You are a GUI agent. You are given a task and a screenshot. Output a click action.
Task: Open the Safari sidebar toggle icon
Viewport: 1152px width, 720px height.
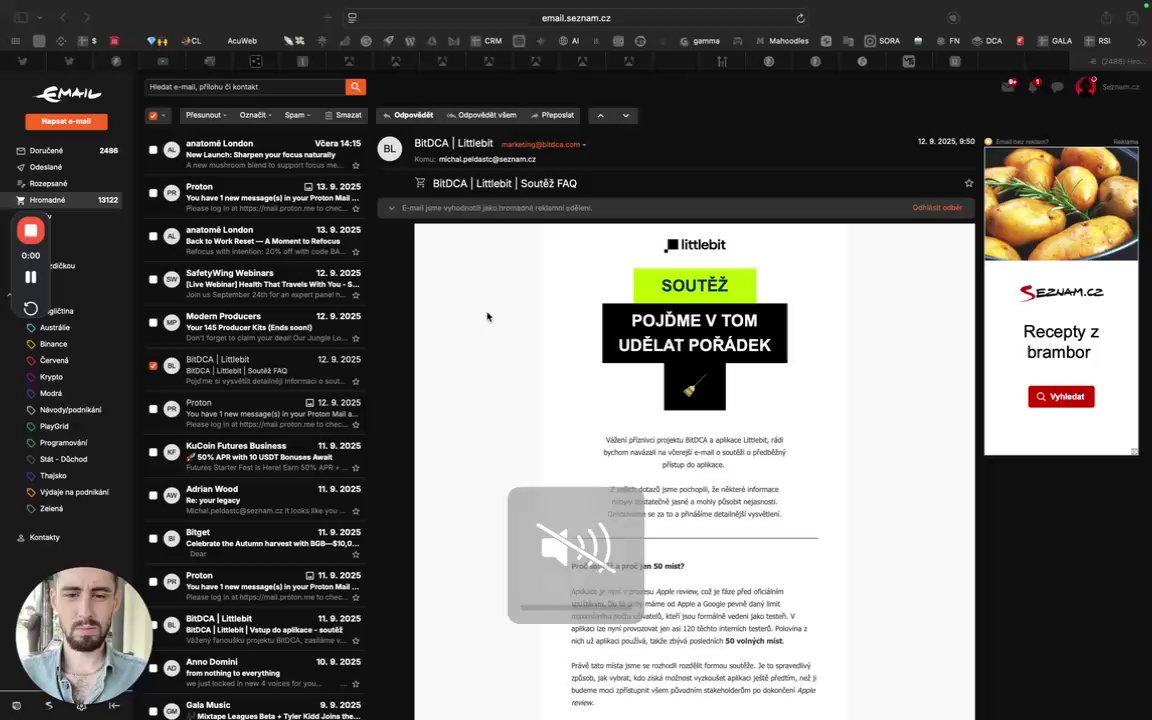21,18
